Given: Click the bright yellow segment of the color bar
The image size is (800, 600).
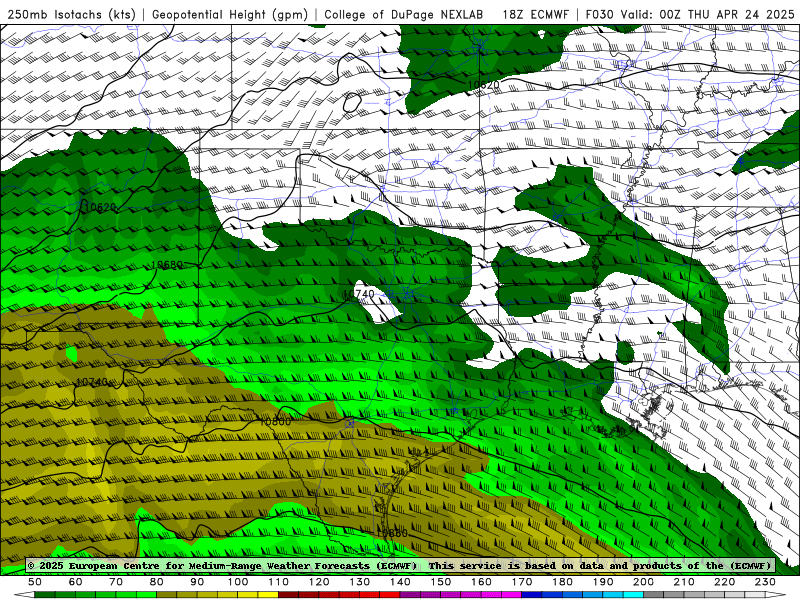Looking at the screenshot, I should tap(268, 595).
